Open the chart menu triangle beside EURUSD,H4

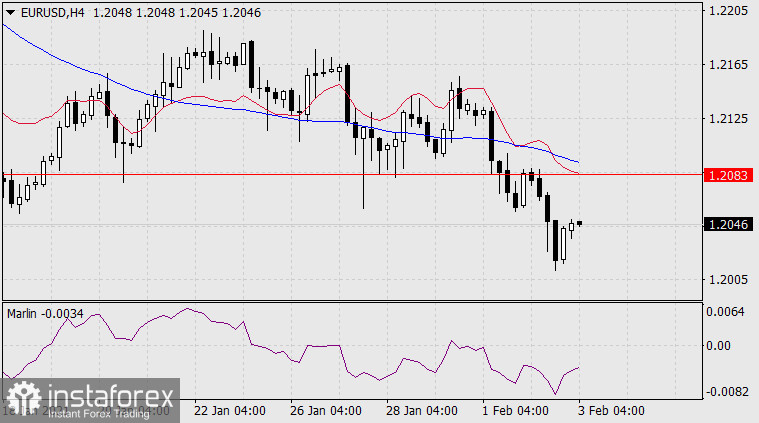point(10,13)
